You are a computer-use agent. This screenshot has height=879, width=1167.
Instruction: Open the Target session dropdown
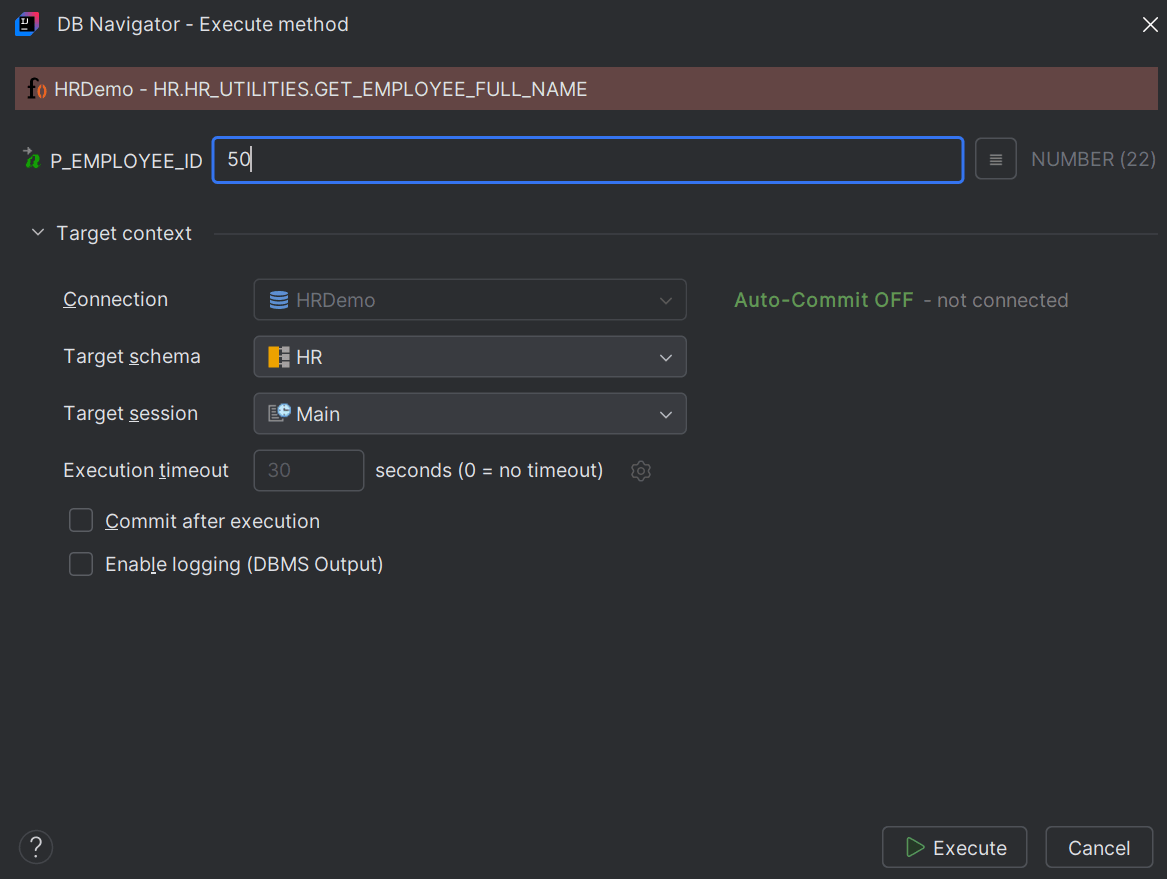click(x=666, y=413)
